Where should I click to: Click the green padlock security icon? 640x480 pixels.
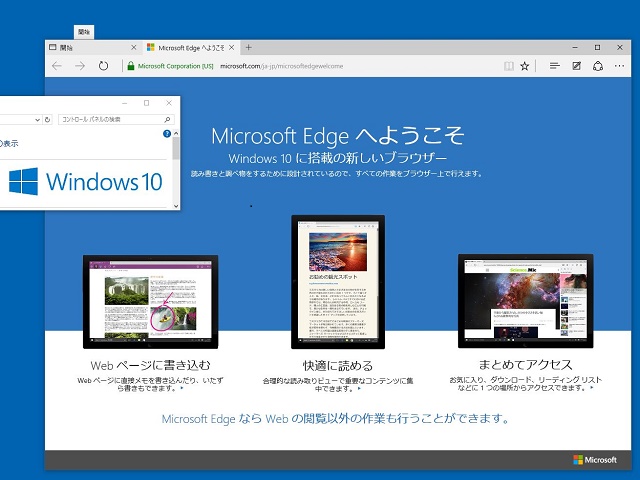131,66
